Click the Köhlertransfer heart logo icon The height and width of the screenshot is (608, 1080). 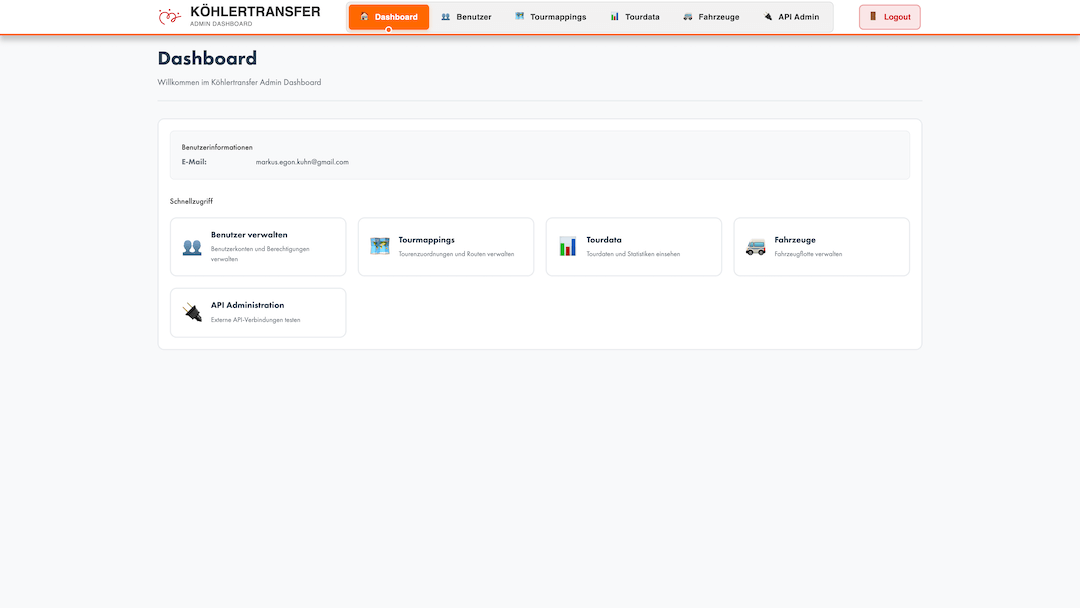tap(170, 17)
